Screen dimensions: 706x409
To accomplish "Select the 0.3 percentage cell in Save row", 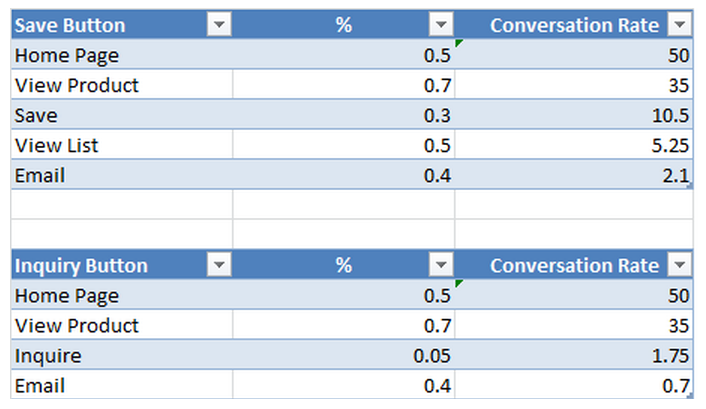I will click(x=344, y=114).
